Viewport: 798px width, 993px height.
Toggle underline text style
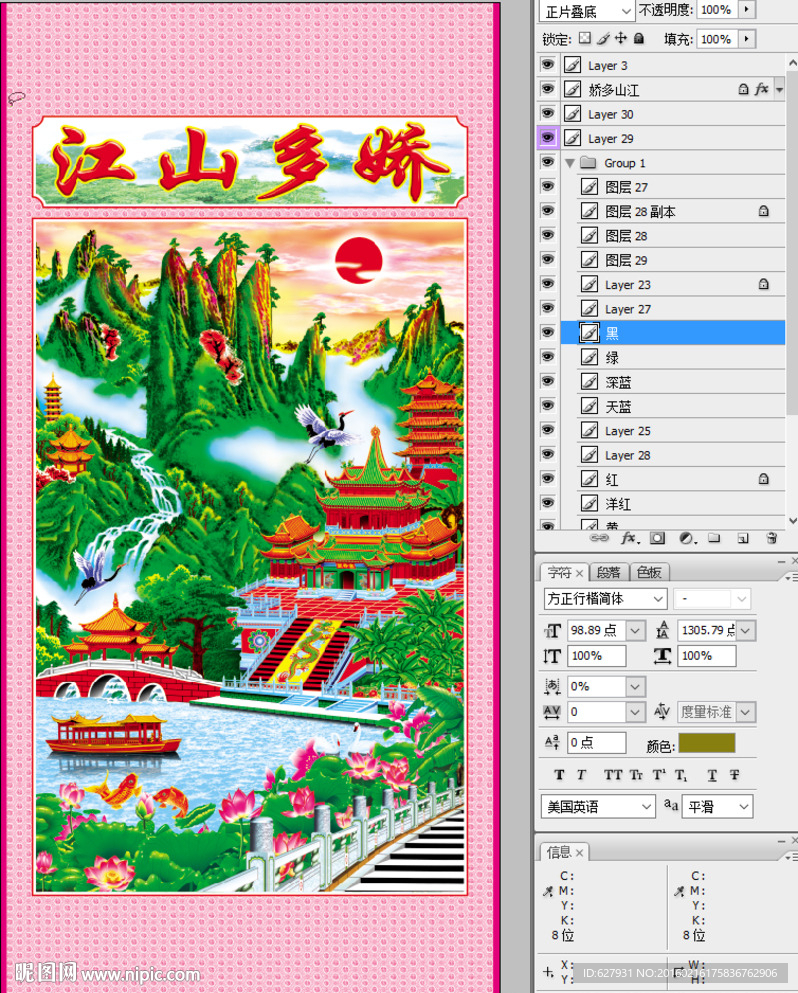712,775
